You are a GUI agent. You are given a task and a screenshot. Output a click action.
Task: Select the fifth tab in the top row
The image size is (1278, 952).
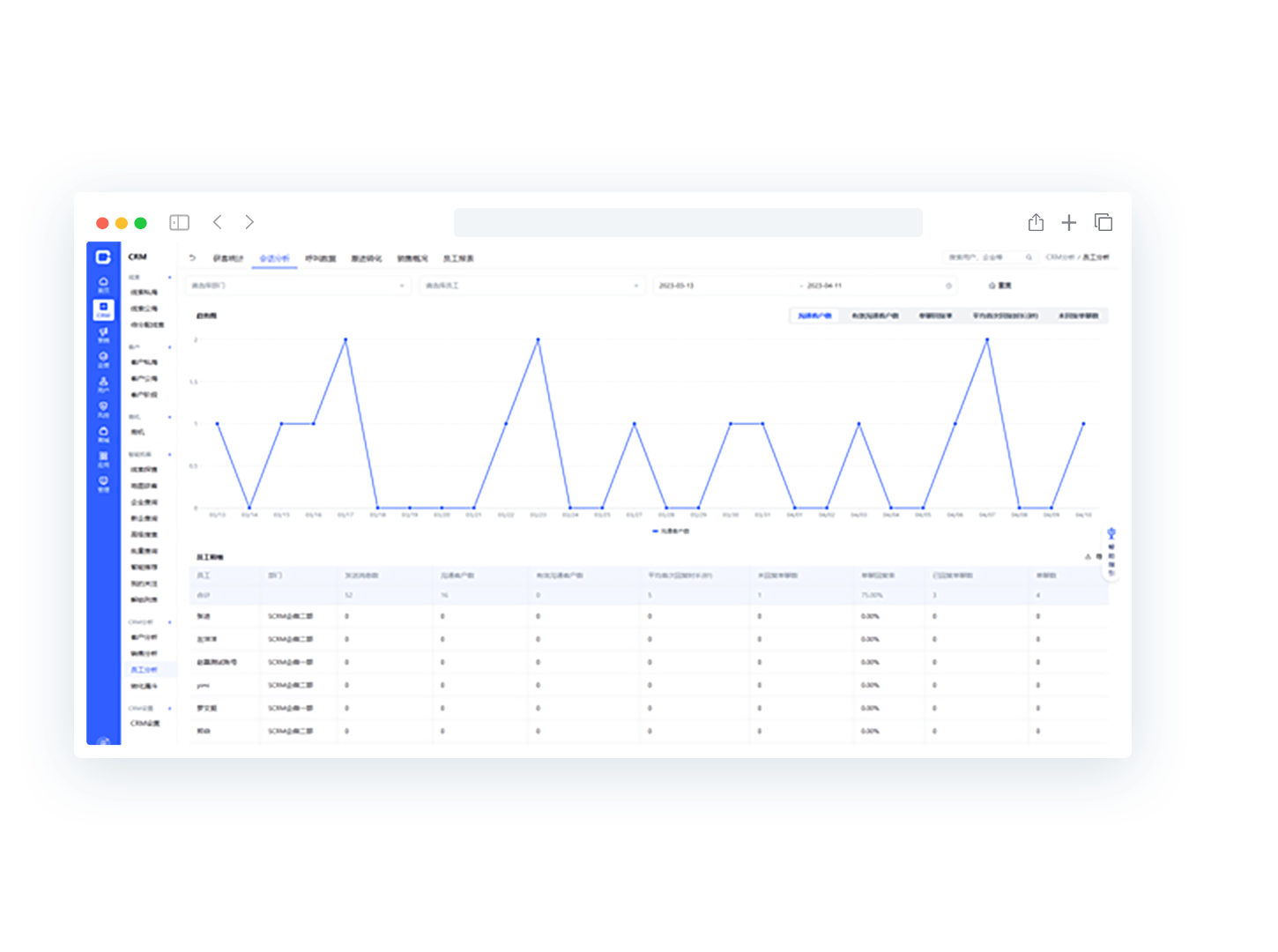coord(412,258)
